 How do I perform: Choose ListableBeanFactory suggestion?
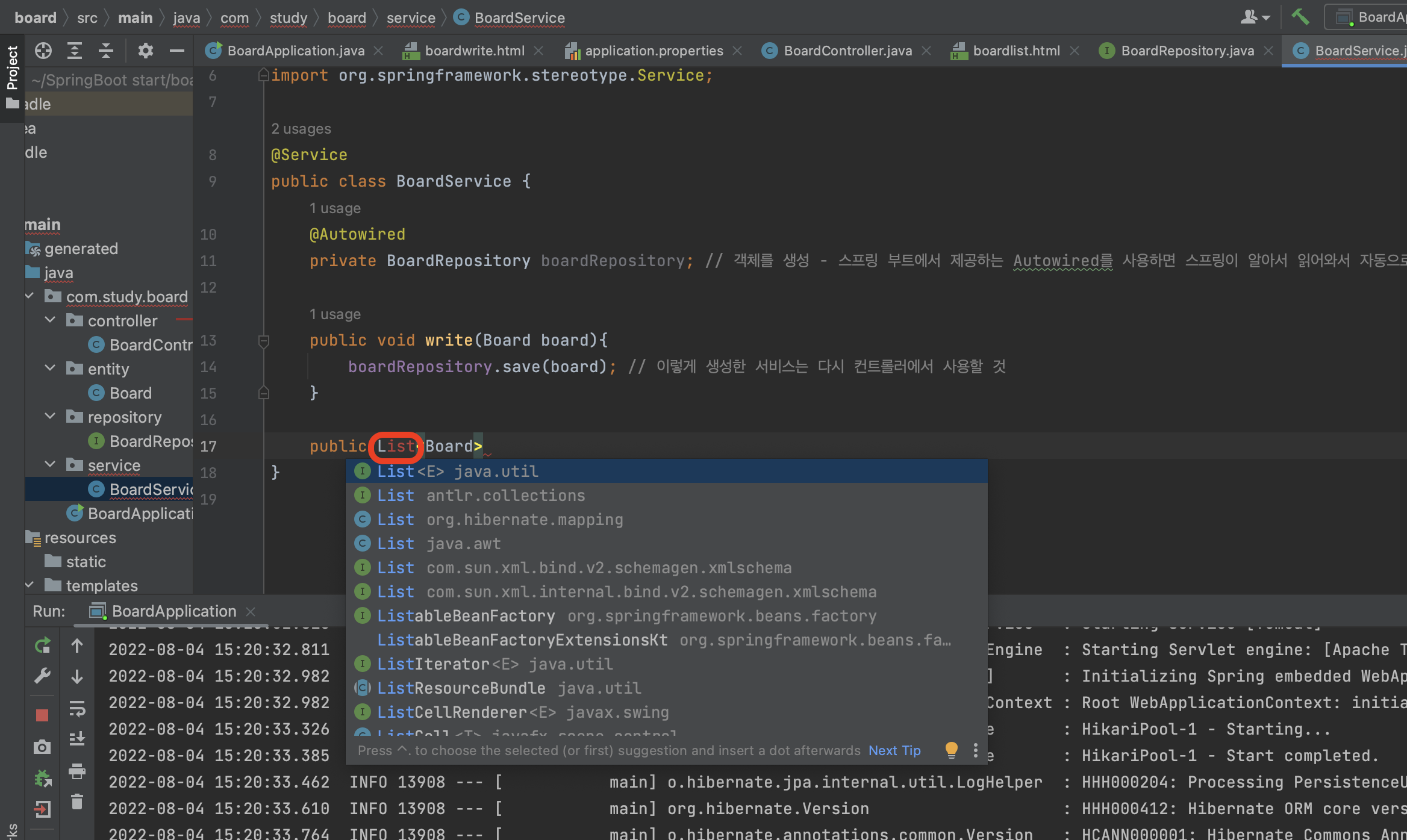(667, 616)
